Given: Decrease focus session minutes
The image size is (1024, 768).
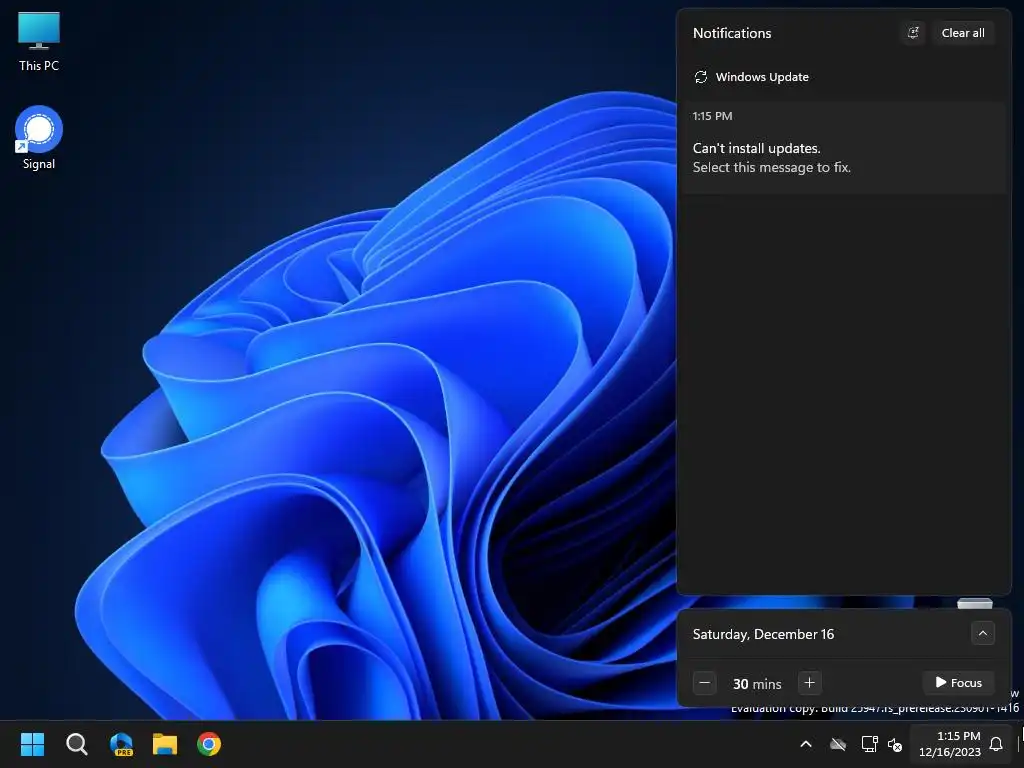Looking at the screenshot, I should (x=704, y=683).
